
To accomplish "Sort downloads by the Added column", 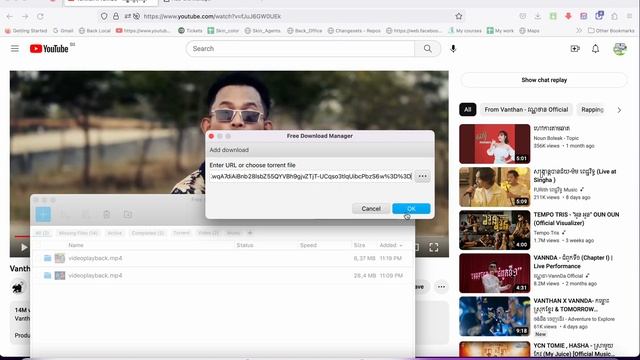I will tap(391, 245).
